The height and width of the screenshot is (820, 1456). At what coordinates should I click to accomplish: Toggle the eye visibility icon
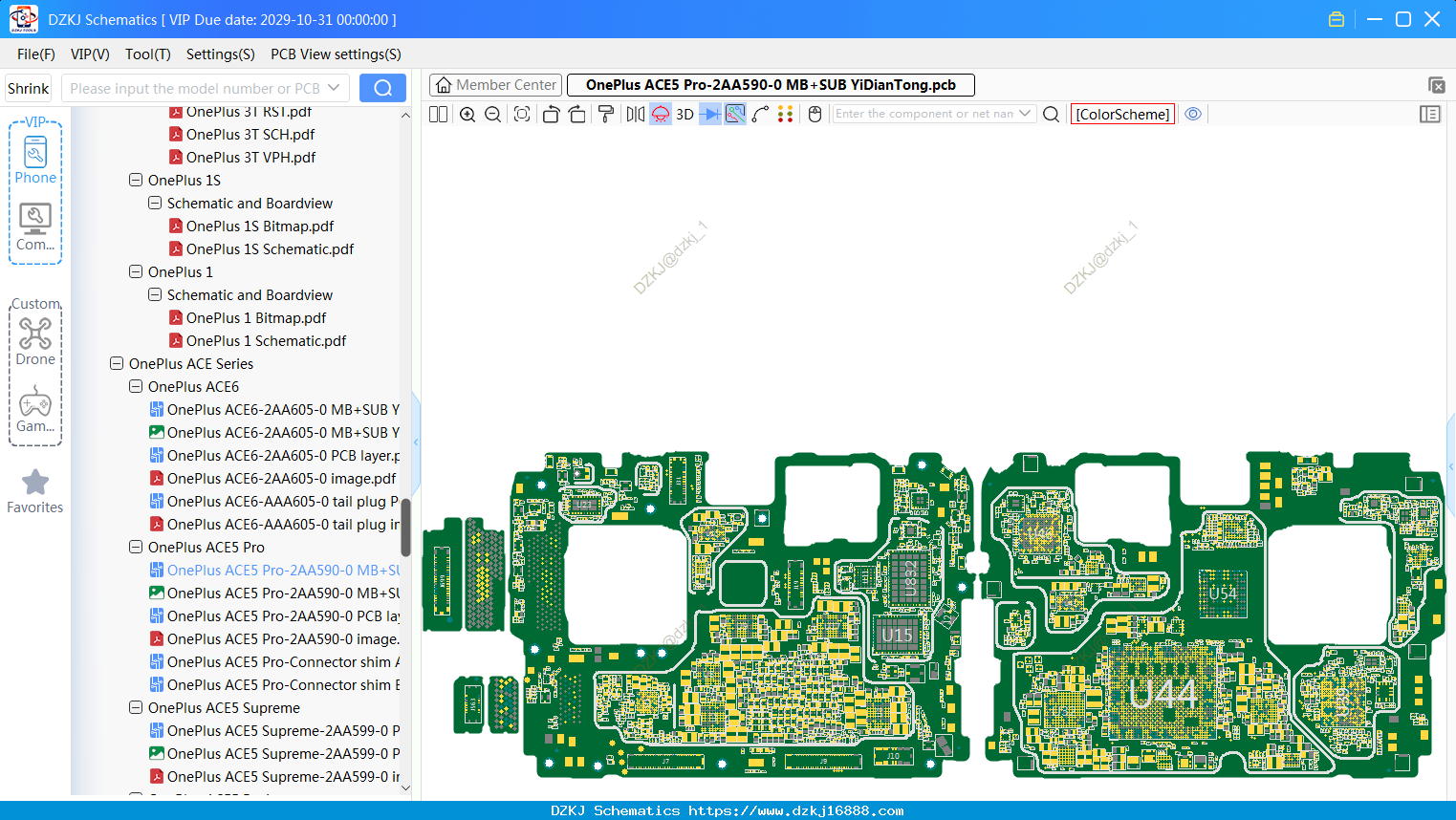1193,114
